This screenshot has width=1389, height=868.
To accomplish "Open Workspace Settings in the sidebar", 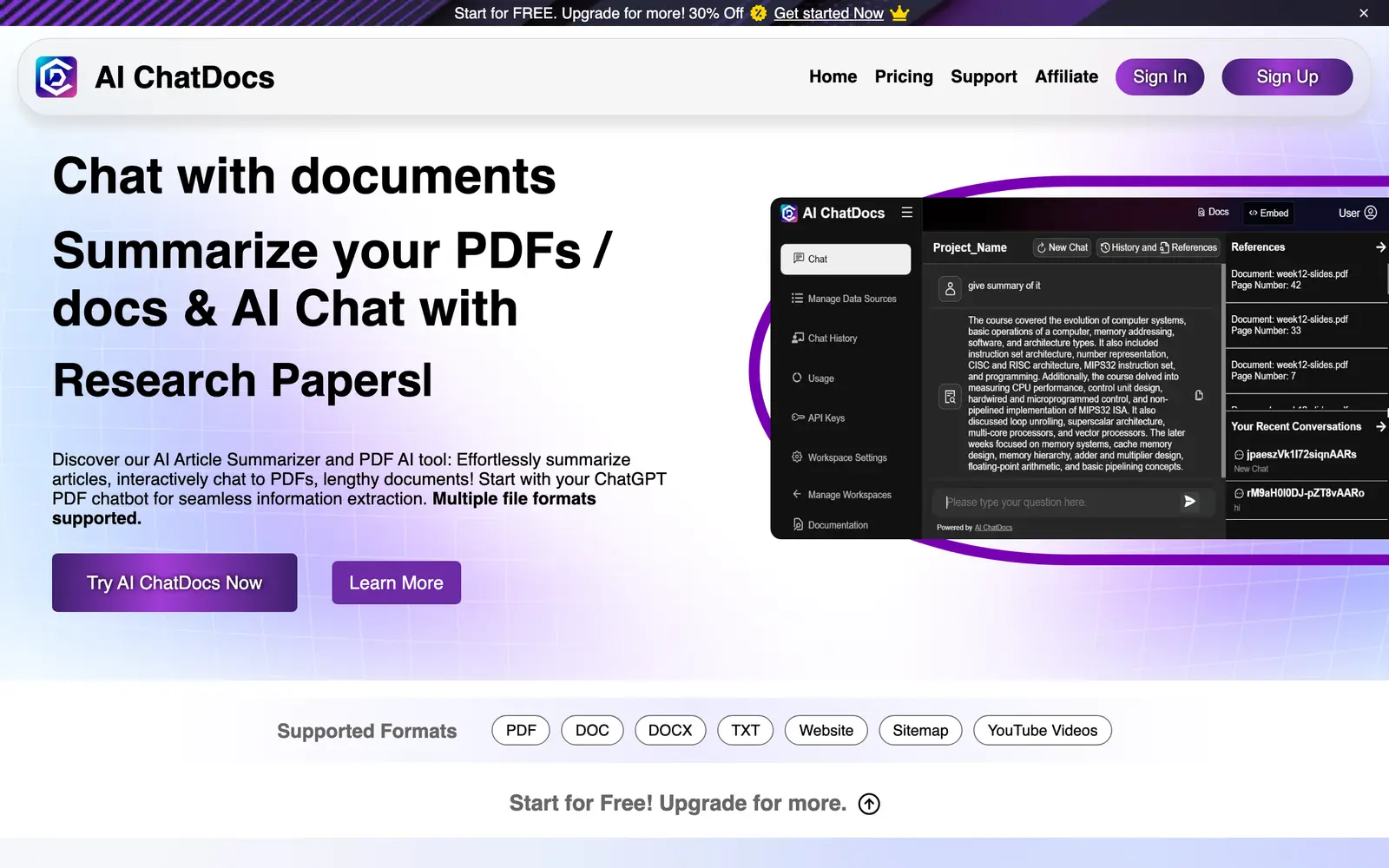I will 839,457.
